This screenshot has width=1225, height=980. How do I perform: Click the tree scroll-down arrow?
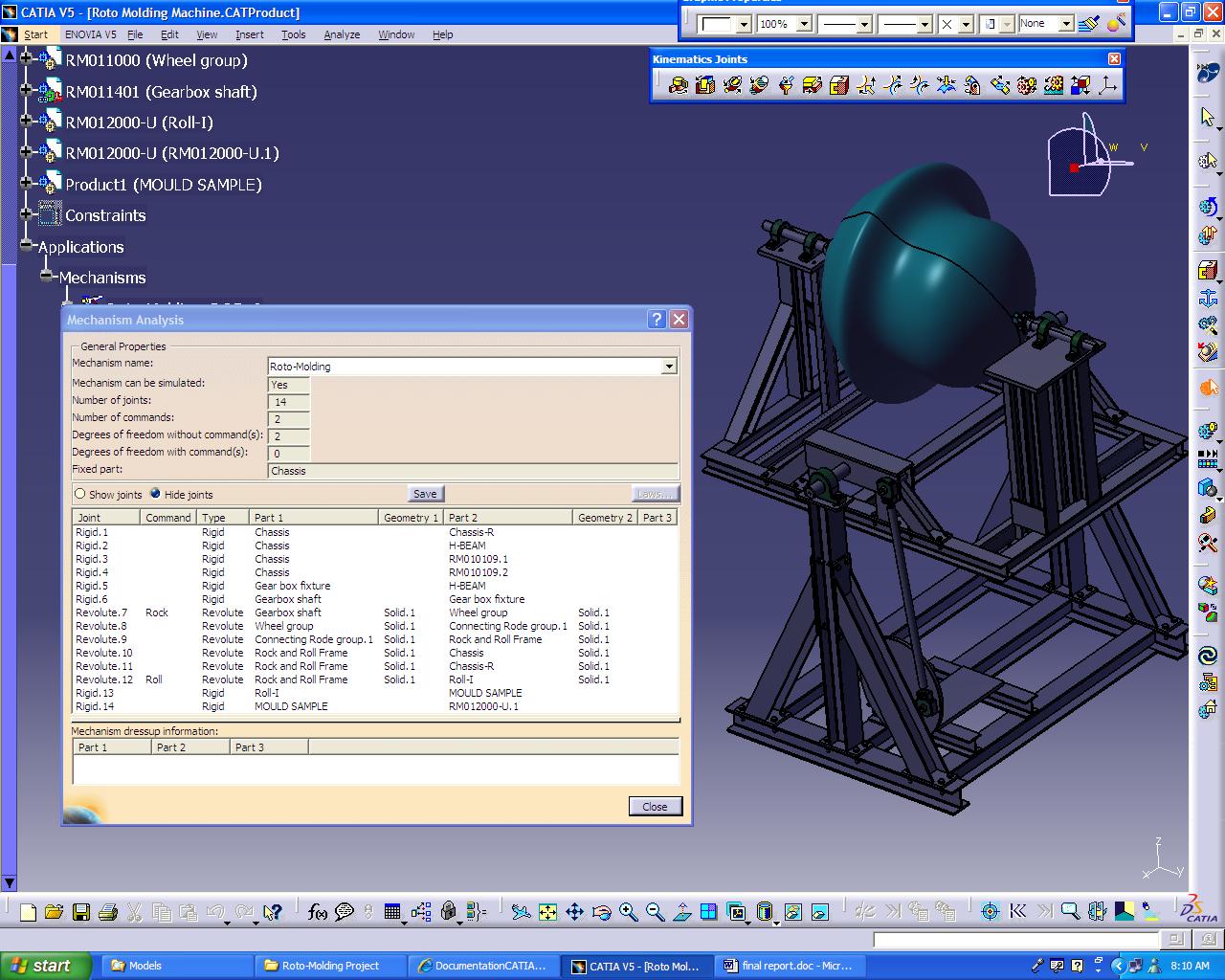pyautogui.click(x=9, y=882)
